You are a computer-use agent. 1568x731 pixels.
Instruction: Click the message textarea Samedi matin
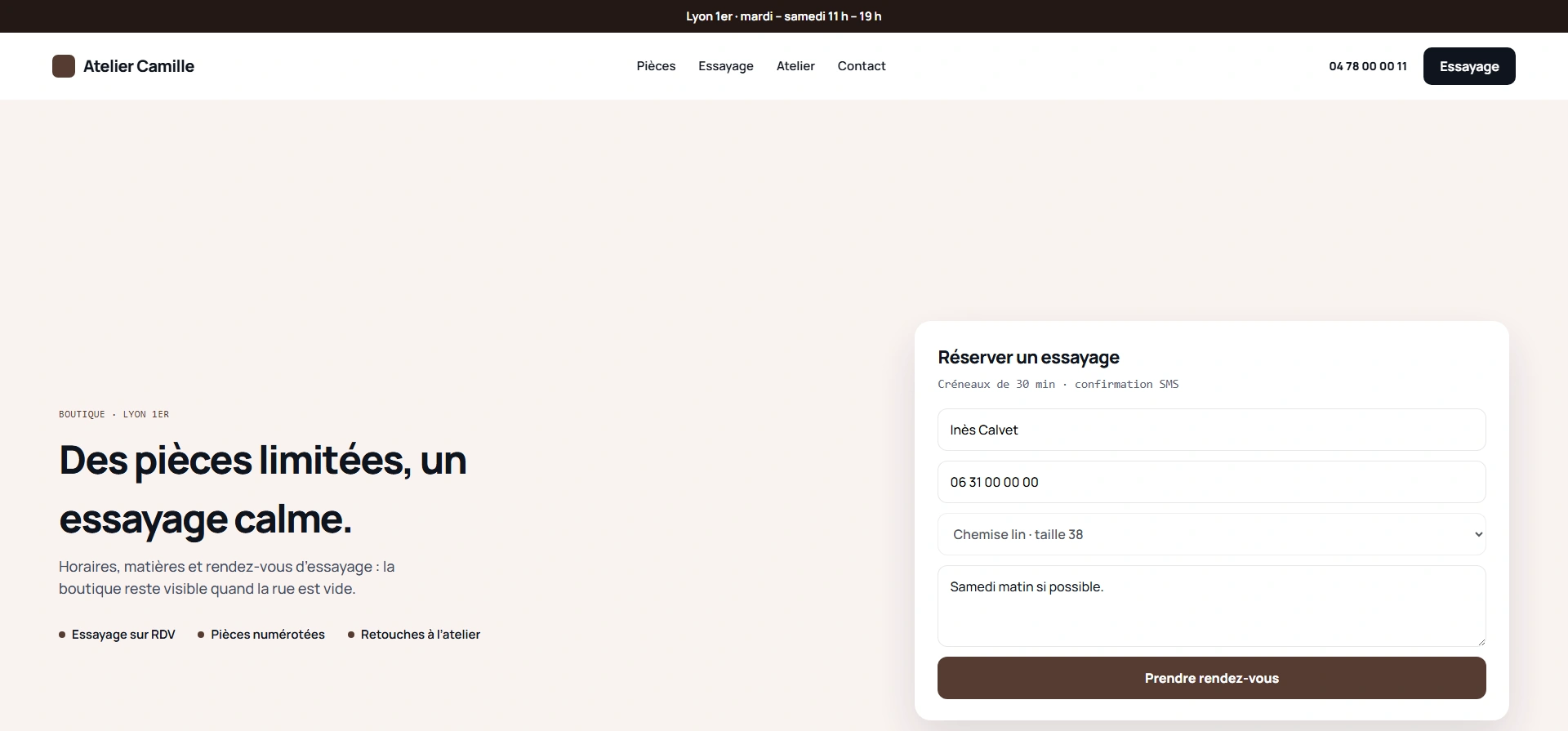pyautogui.click(x=1211, y=606)
